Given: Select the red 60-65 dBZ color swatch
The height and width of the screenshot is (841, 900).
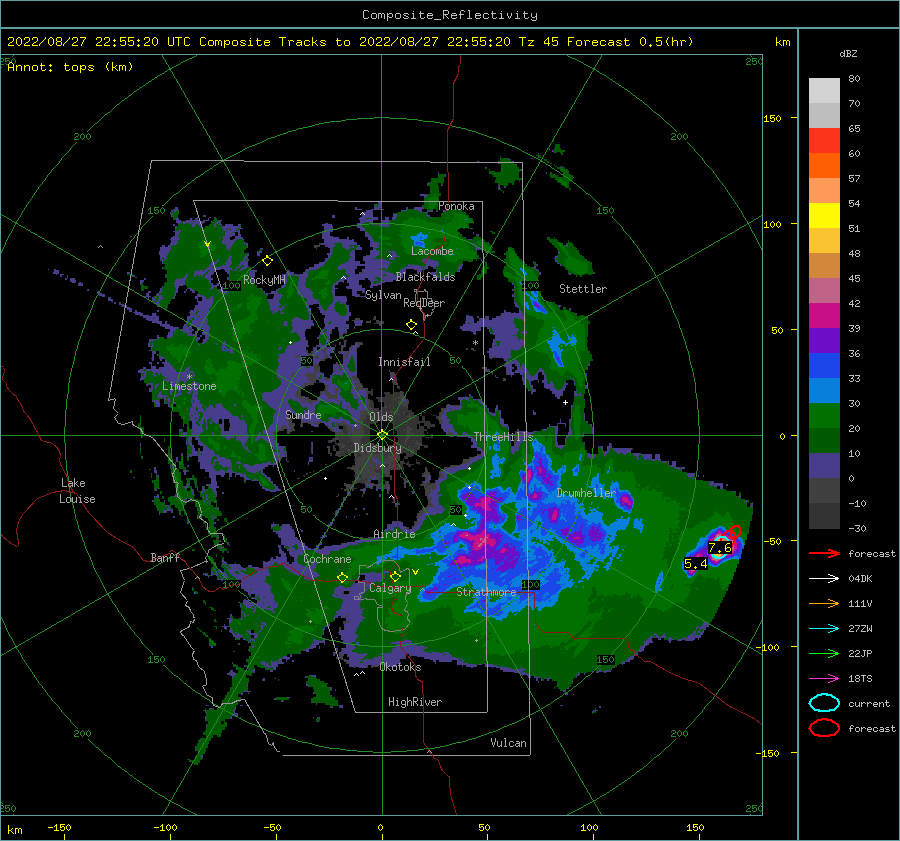Looking at the screenshot, I should [824, 141].
